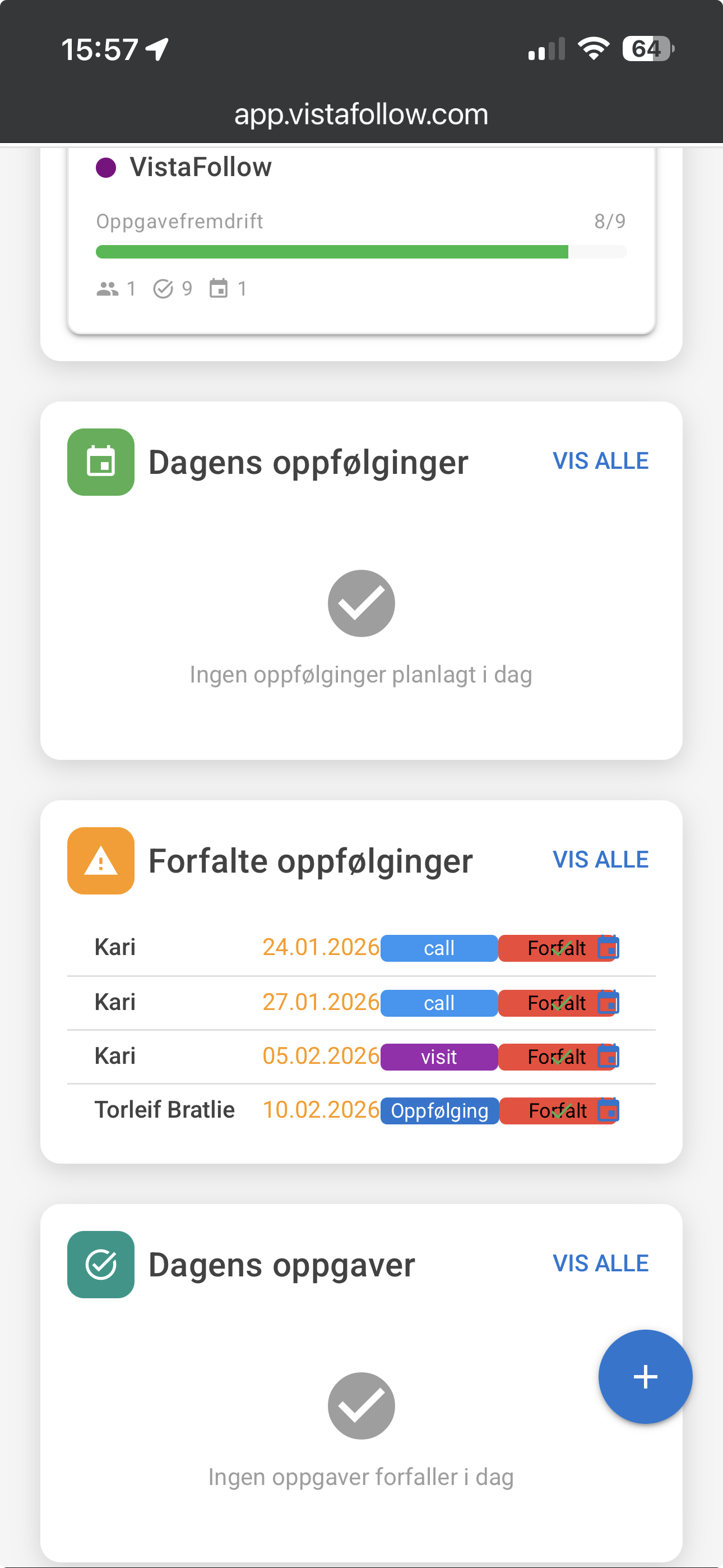
Task: Click the people icon in the VistaFollow card
Action: [x=108, y=288]
